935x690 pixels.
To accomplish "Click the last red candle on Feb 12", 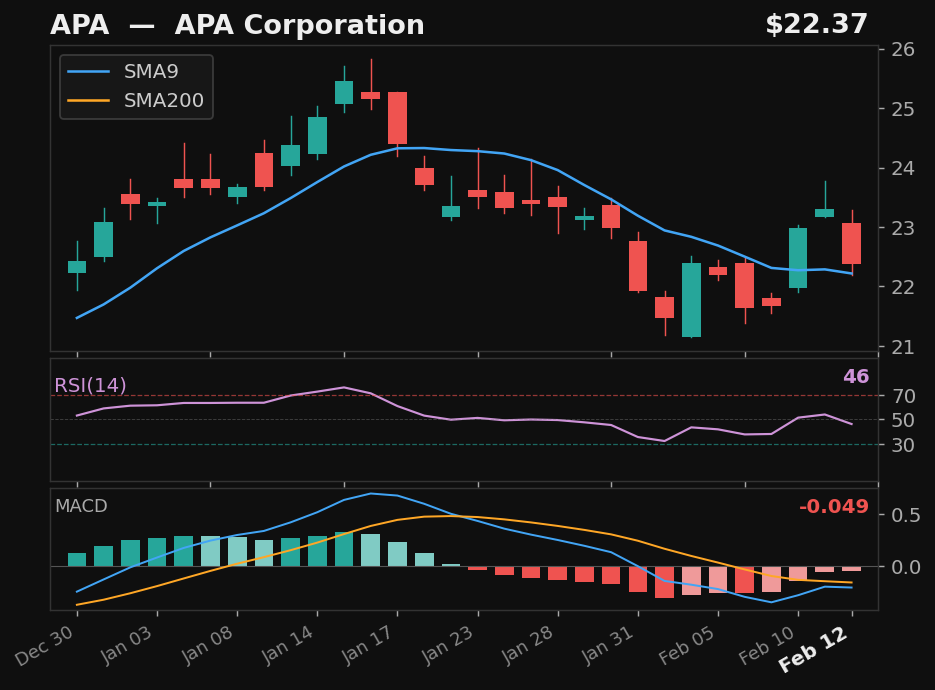I will click(852, 243).
